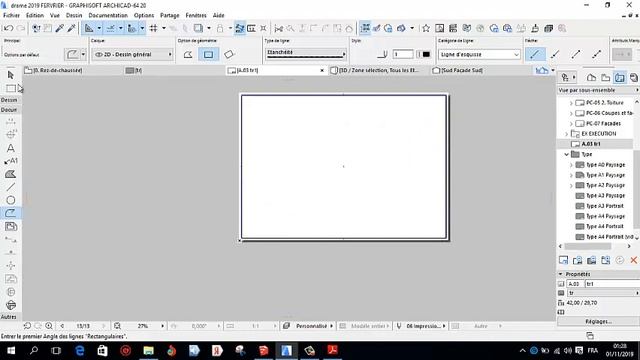
Task: Click the Réglages... button
Action: pos(598,322)
